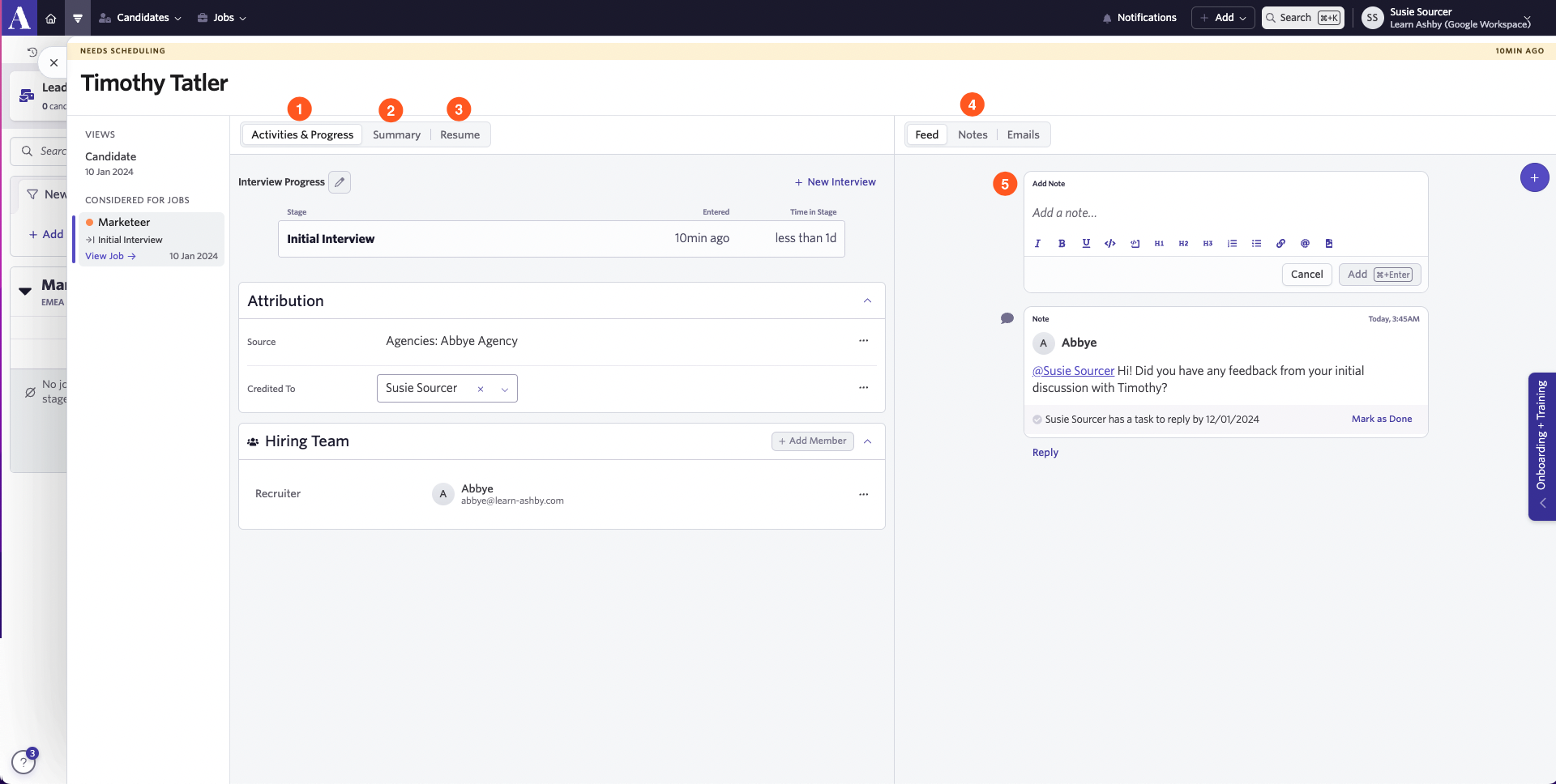
Task: Click Mark as Done on the task
Action: click(1382, 419)
